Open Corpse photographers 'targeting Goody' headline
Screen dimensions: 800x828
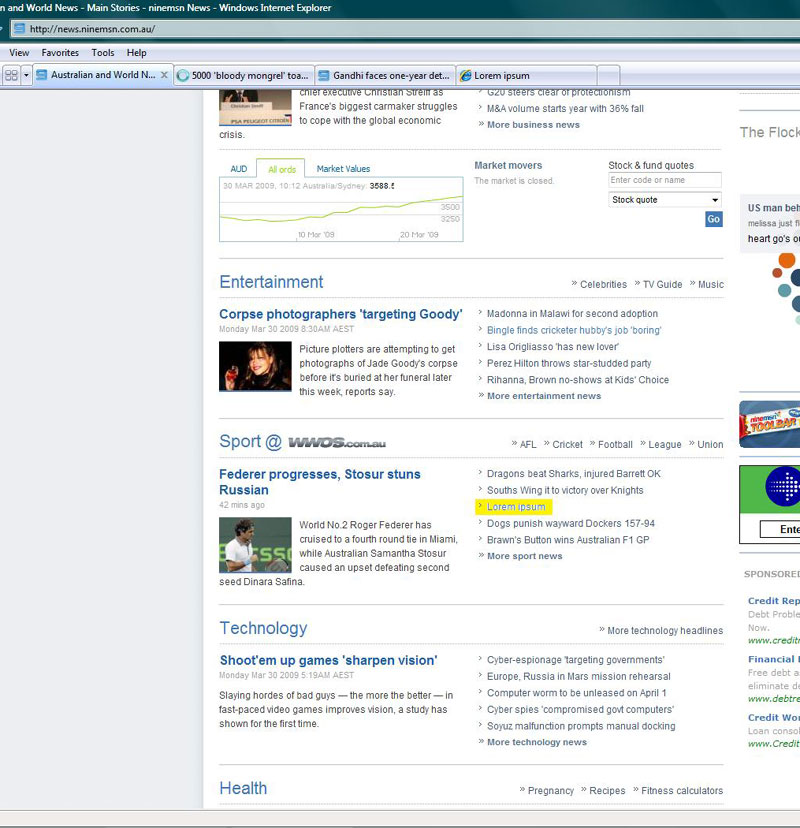point(341,314)
